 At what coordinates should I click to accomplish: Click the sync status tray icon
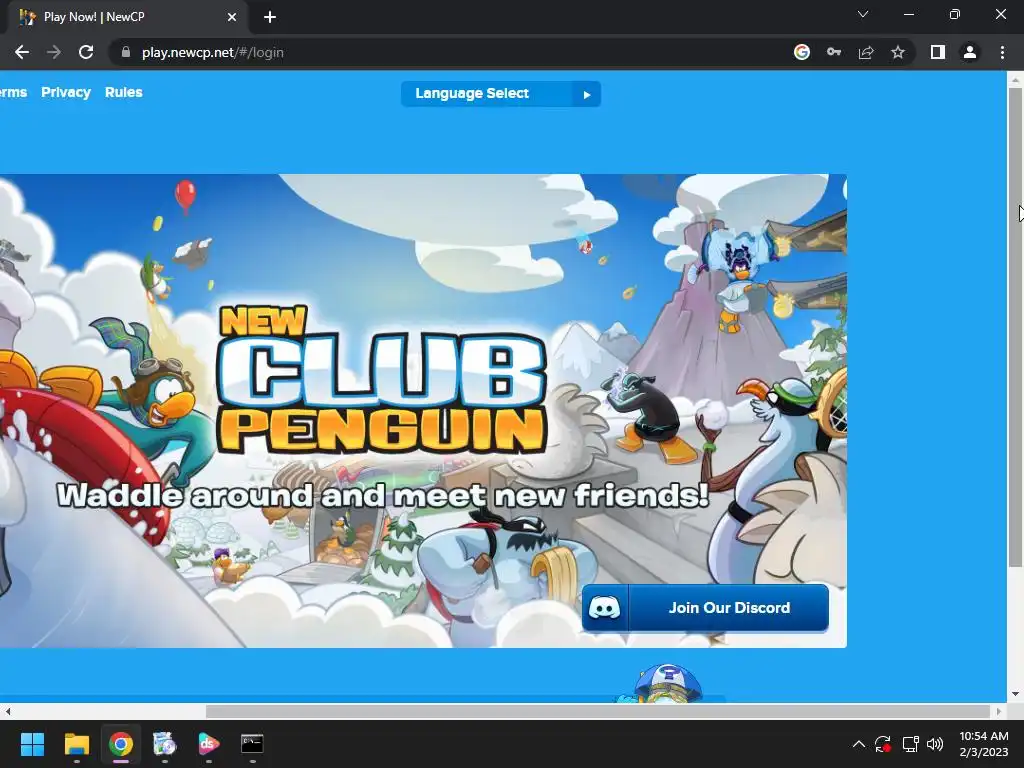[883, 744]
